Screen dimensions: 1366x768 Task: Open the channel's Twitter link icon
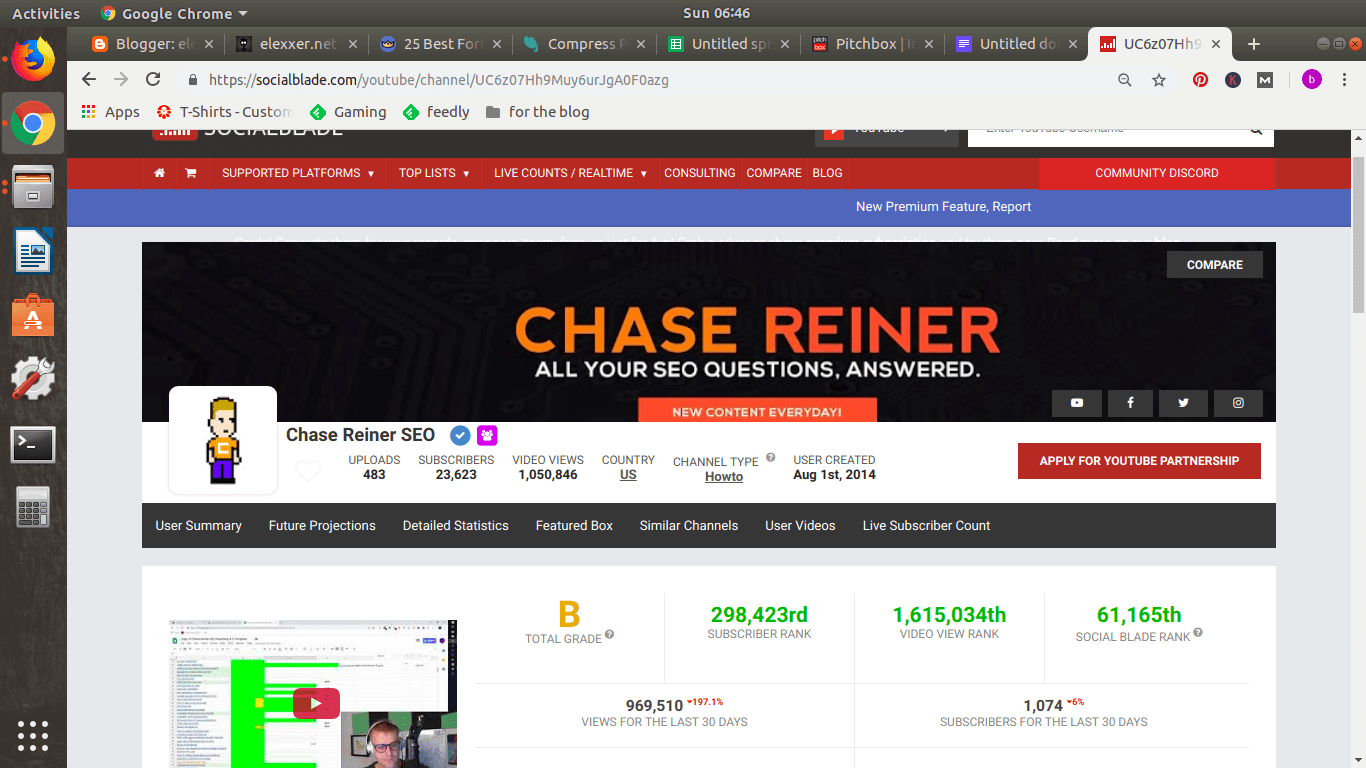coord(1184,403)
